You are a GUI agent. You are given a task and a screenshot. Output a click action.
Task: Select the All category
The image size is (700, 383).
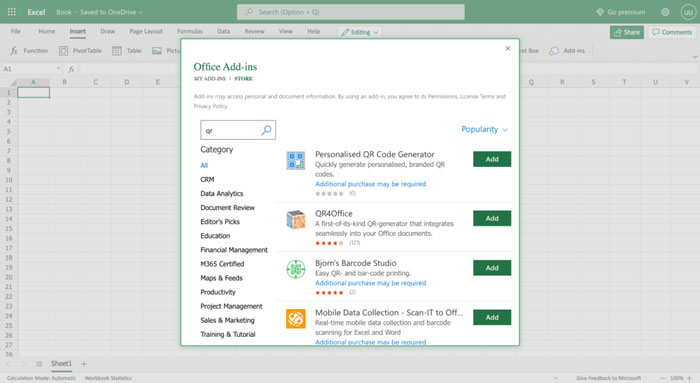click(204, 166)
